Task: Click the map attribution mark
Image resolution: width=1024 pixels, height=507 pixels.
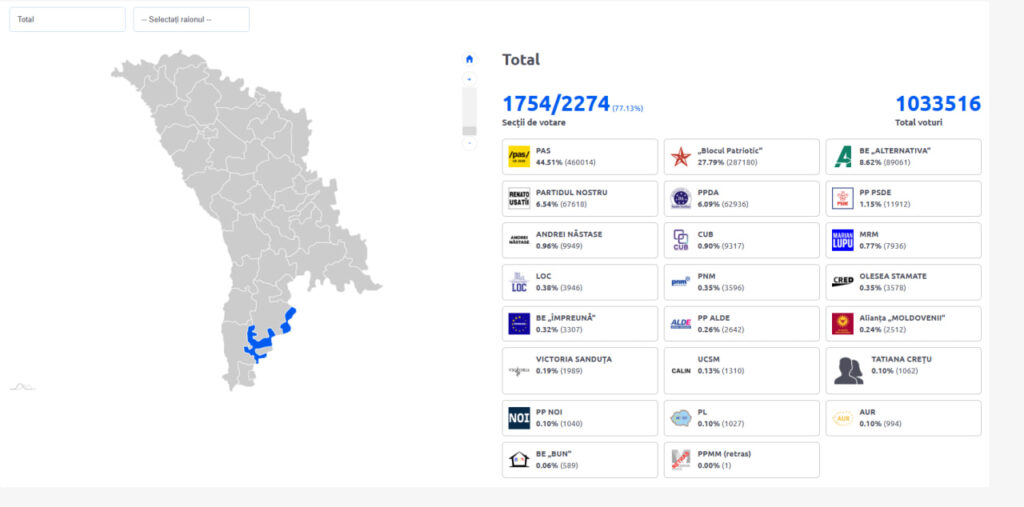Action: tap(22, 387)
